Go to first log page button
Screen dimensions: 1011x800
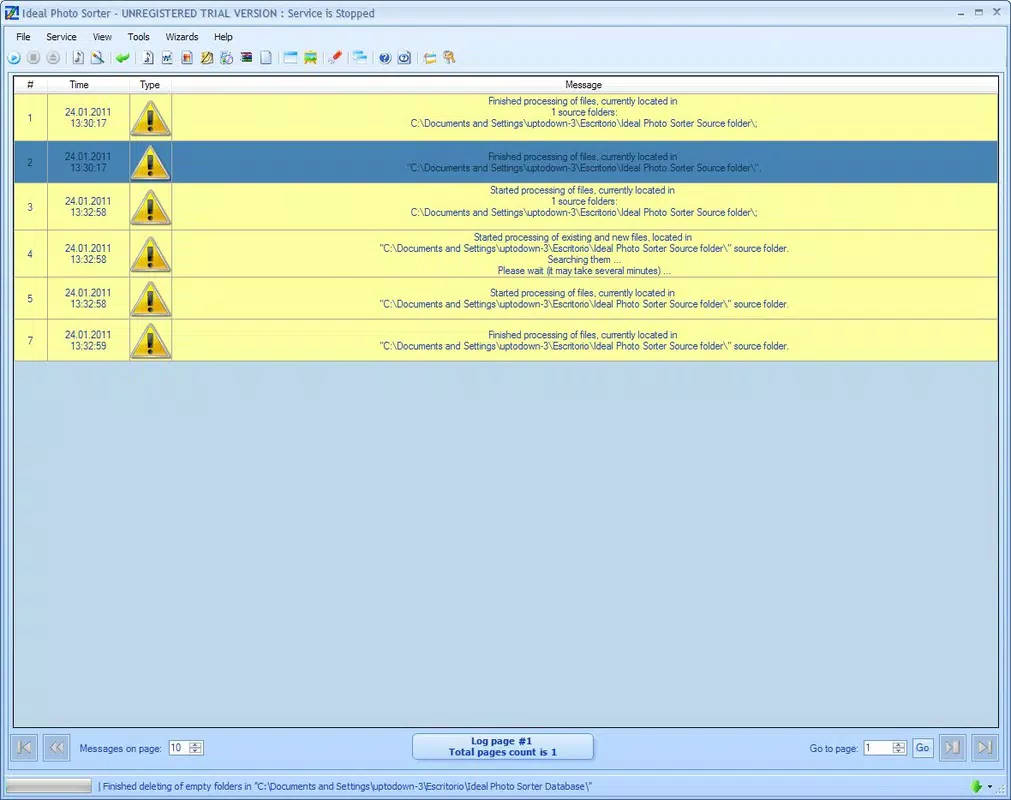25,748
